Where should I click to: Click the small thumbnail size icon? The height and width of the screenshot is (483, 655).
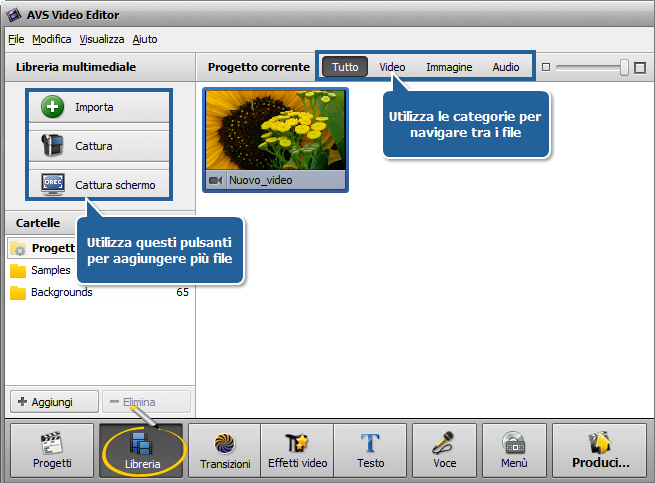click(546, 67)
